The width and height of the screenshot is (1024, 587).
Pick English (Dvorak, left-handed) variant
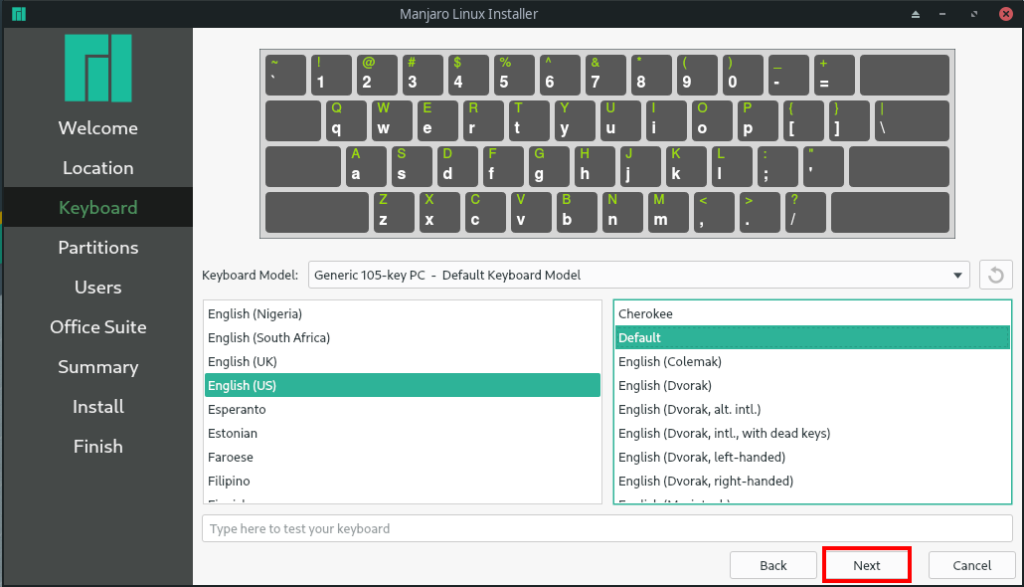[x=812, y=457]
